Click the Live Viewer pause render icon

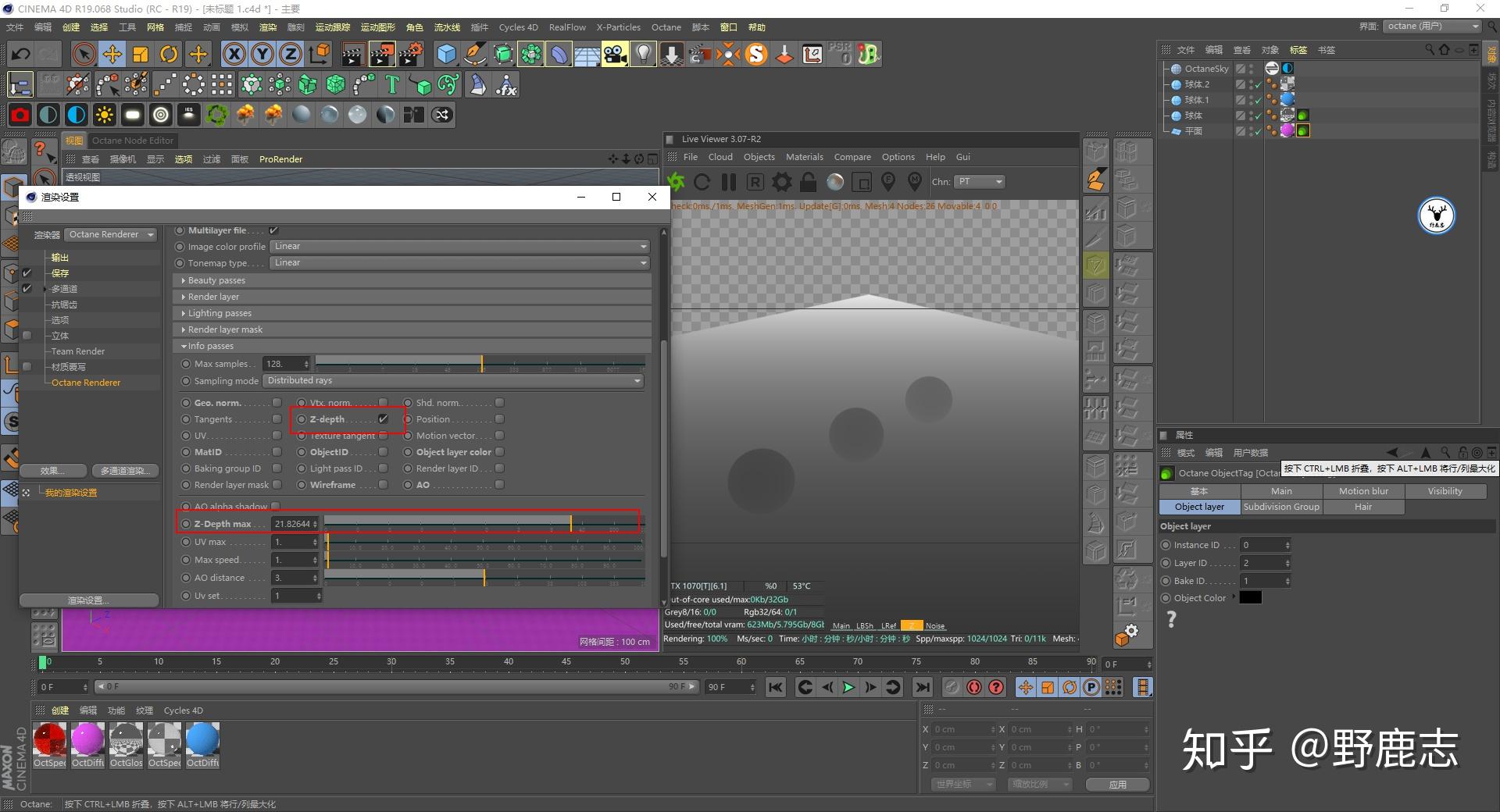[x=728, y=183]
